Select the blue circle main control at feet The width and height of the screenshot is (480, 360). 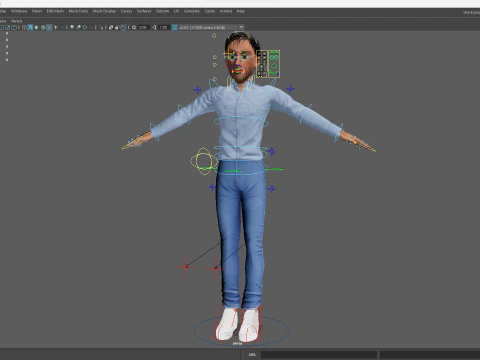[242, 330]
